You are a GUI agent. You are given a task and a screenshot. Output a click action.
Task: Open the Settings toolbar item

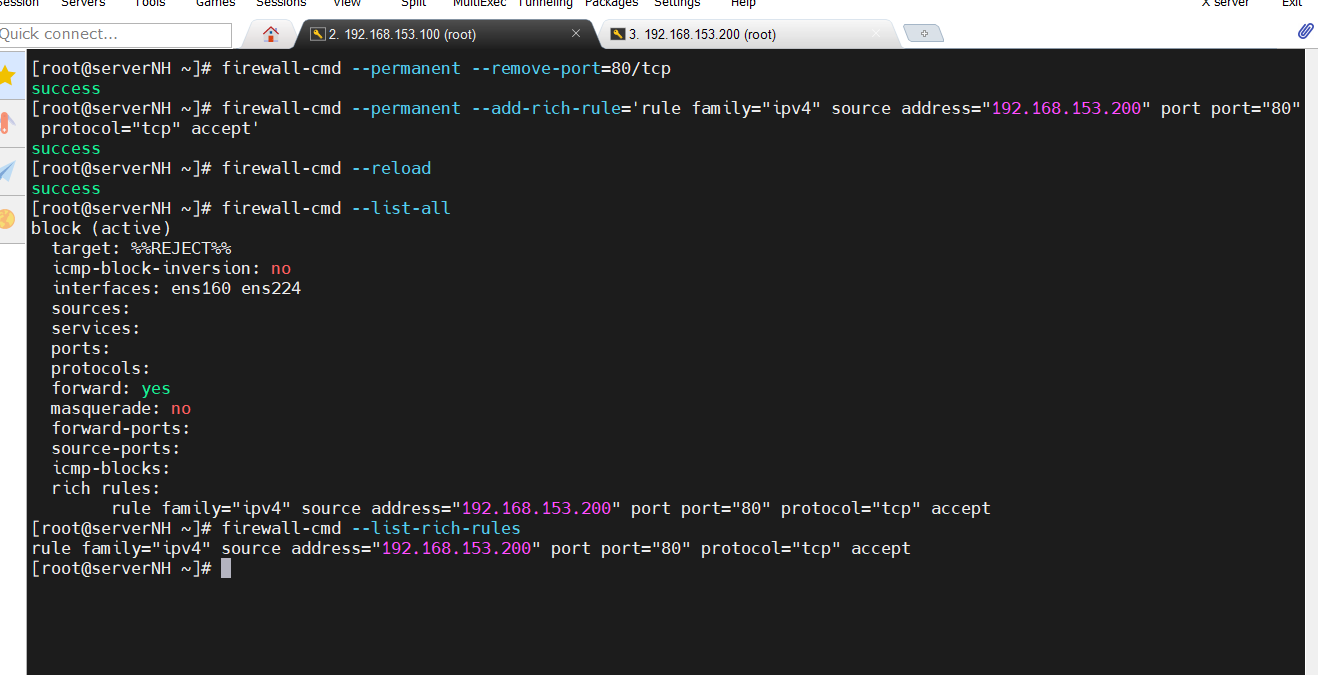point(677,4)
